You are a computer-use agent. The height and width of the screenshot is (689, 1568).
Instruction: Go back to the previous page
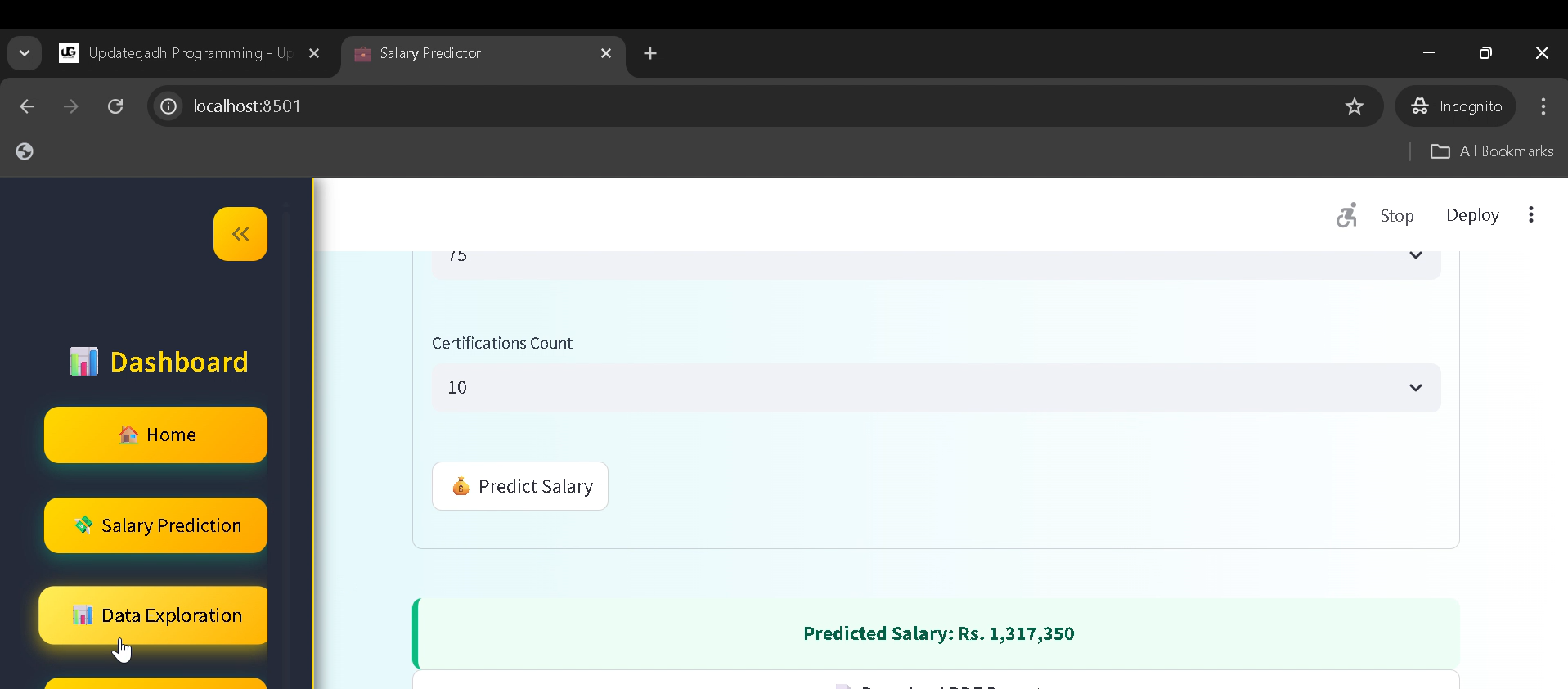click(x=27, y=106)
